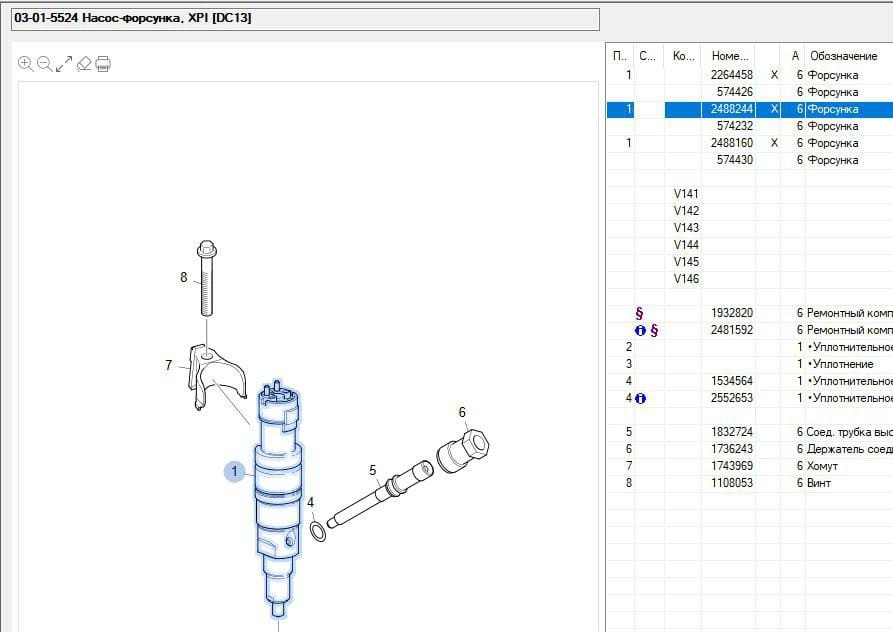Select variant code V146 entry
This screenshot has width=893, height=632.
point(686,279)
